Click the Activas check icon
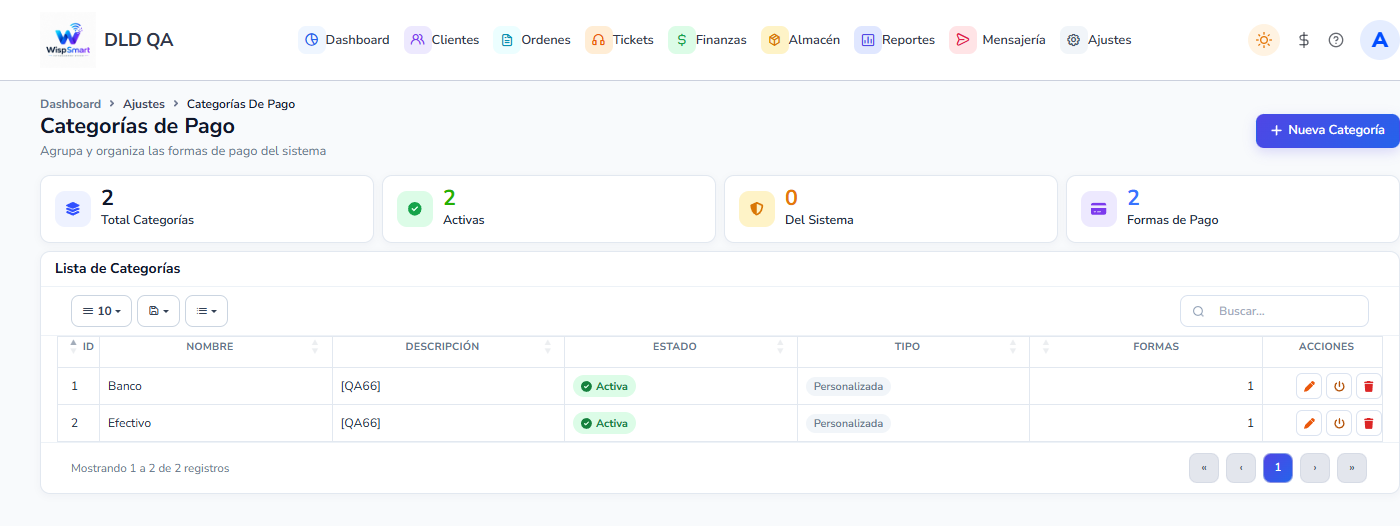Screen dimensions: 1400x526 pos(415,209)
